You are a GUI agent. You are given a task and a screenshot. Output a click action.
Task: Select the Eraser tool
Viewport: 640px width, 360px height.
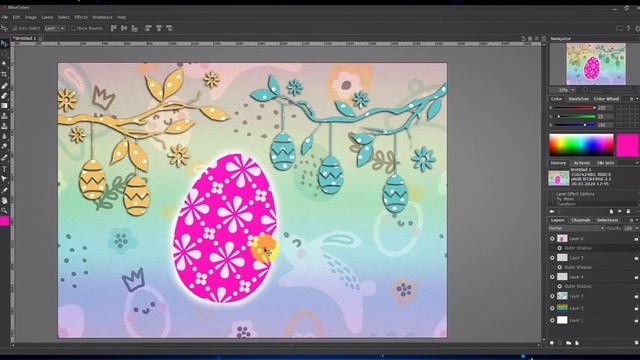point(4,96)
